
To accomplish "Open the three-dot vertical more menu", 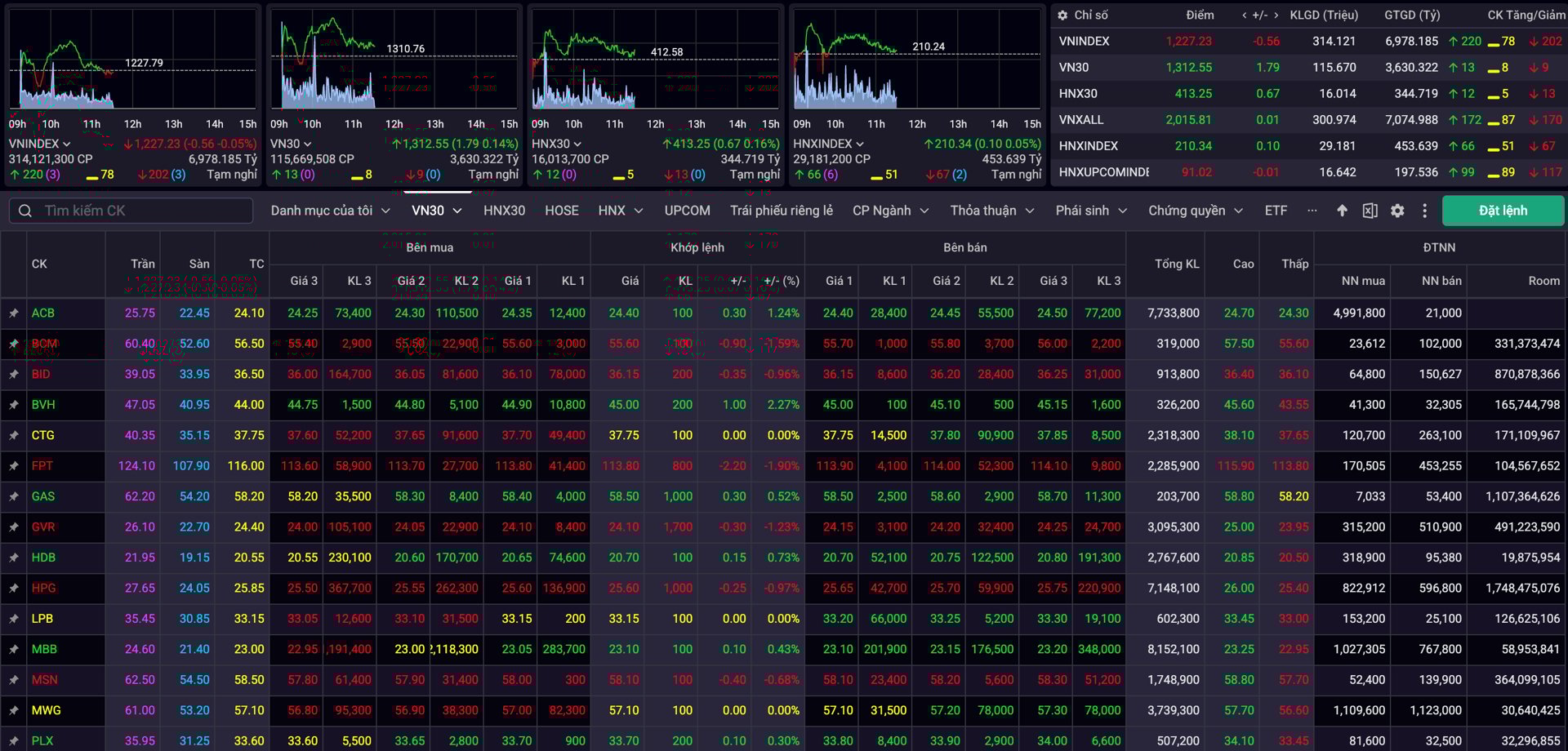I will (1425, 211).
